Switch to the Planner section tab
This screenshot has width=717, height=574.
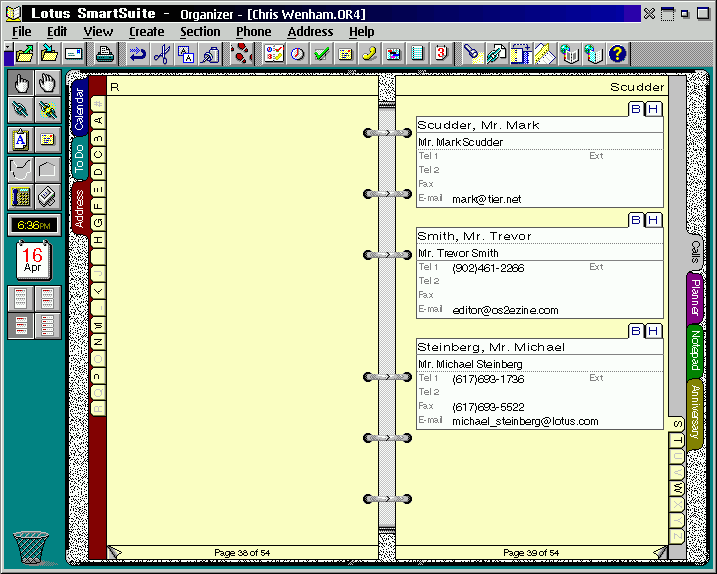(695, 298)
